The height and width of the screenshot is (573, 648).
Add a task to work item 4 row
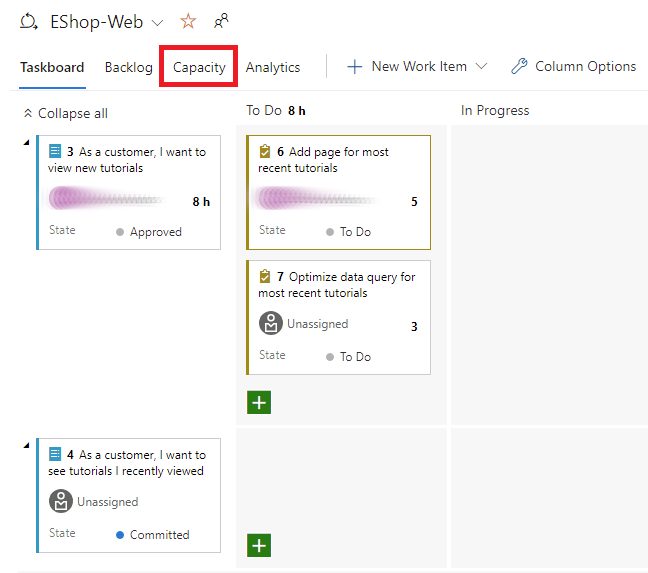259,545
